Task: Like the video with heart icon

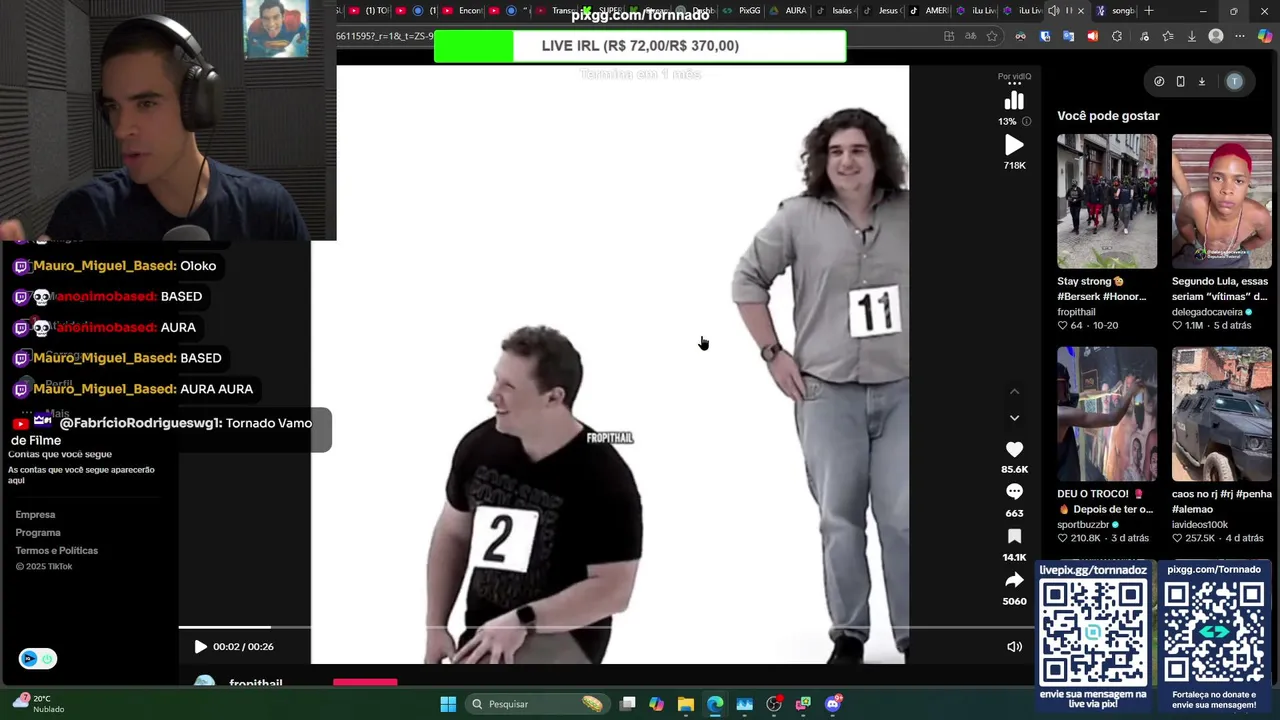Action: coord(1014,450)
